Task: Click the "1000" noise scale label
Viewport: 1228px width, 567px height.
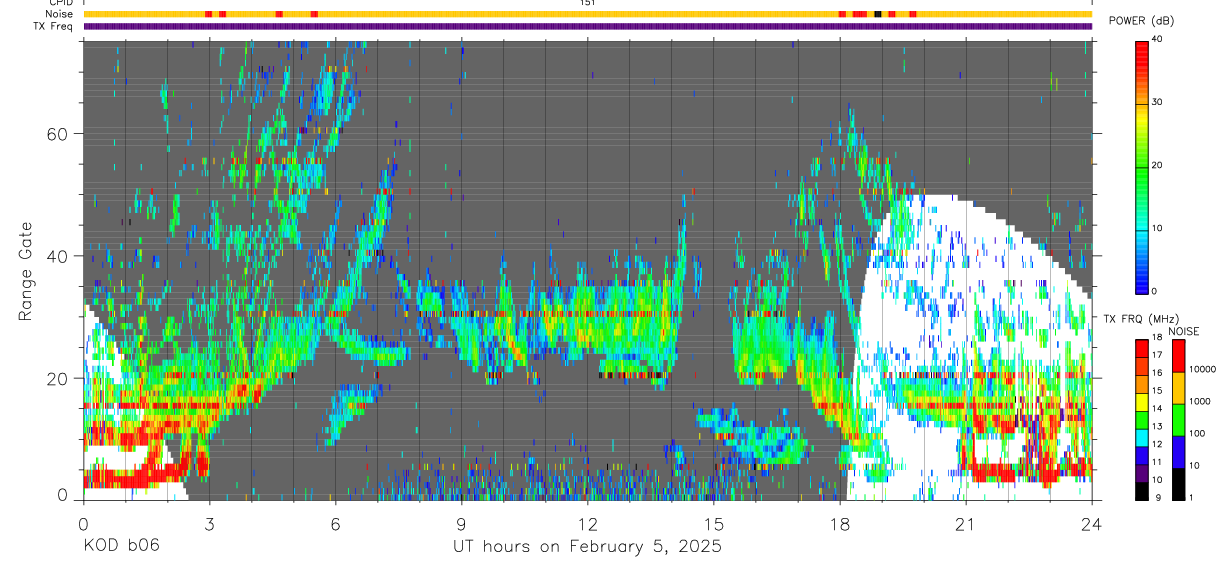Action: [1200, 403]
